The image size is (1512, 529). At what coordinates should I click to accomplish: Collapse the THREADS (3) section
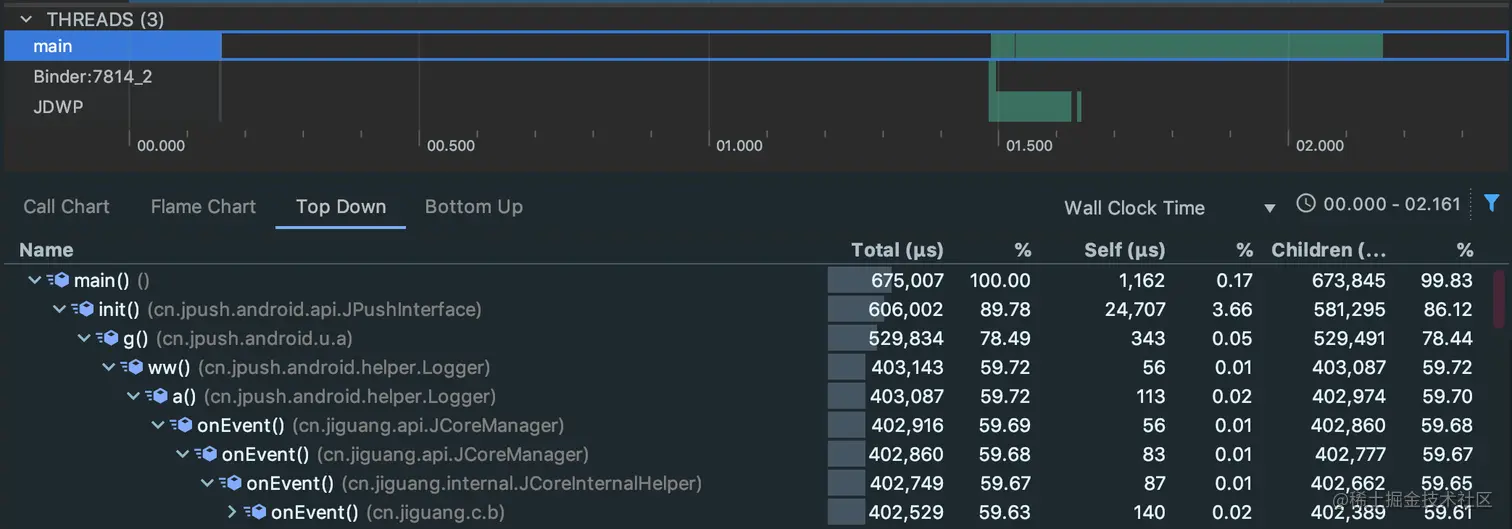26,19
